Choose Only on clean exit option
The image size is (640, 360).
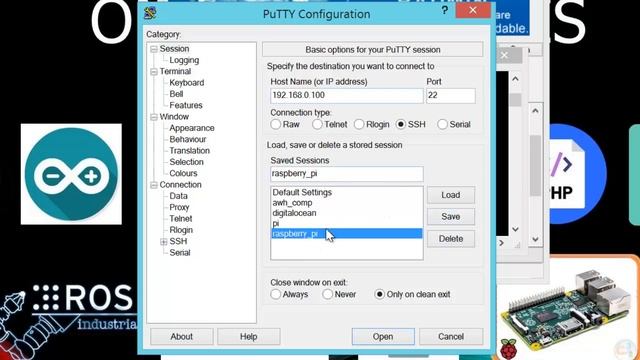pyautogui.click(x=379, y=294)
